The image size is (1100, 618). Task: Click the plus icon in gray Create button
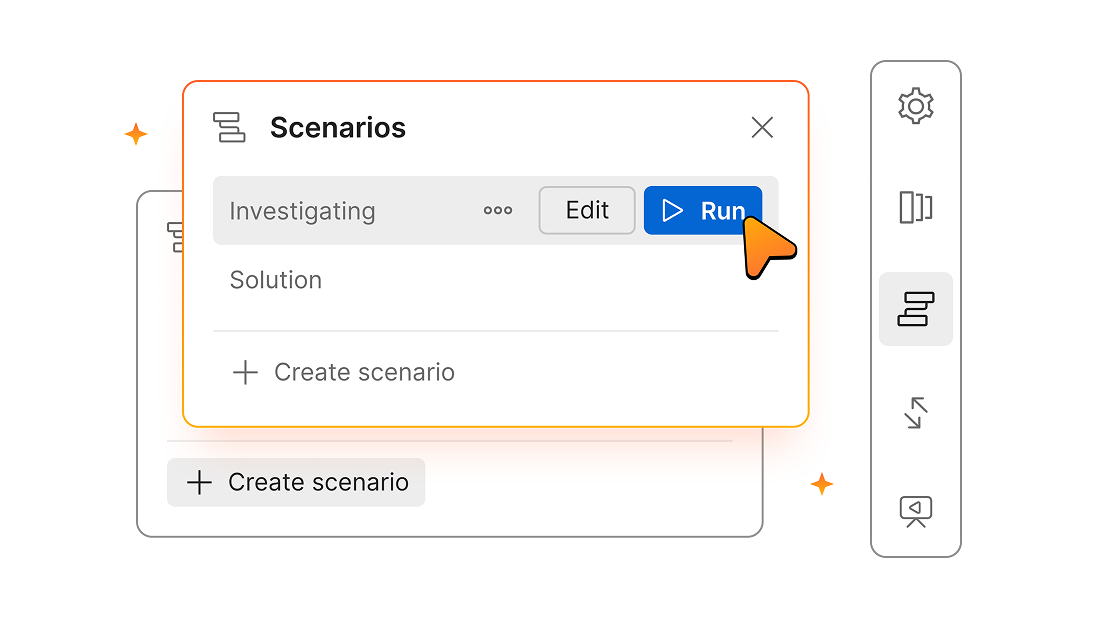[x=200, y=483]
